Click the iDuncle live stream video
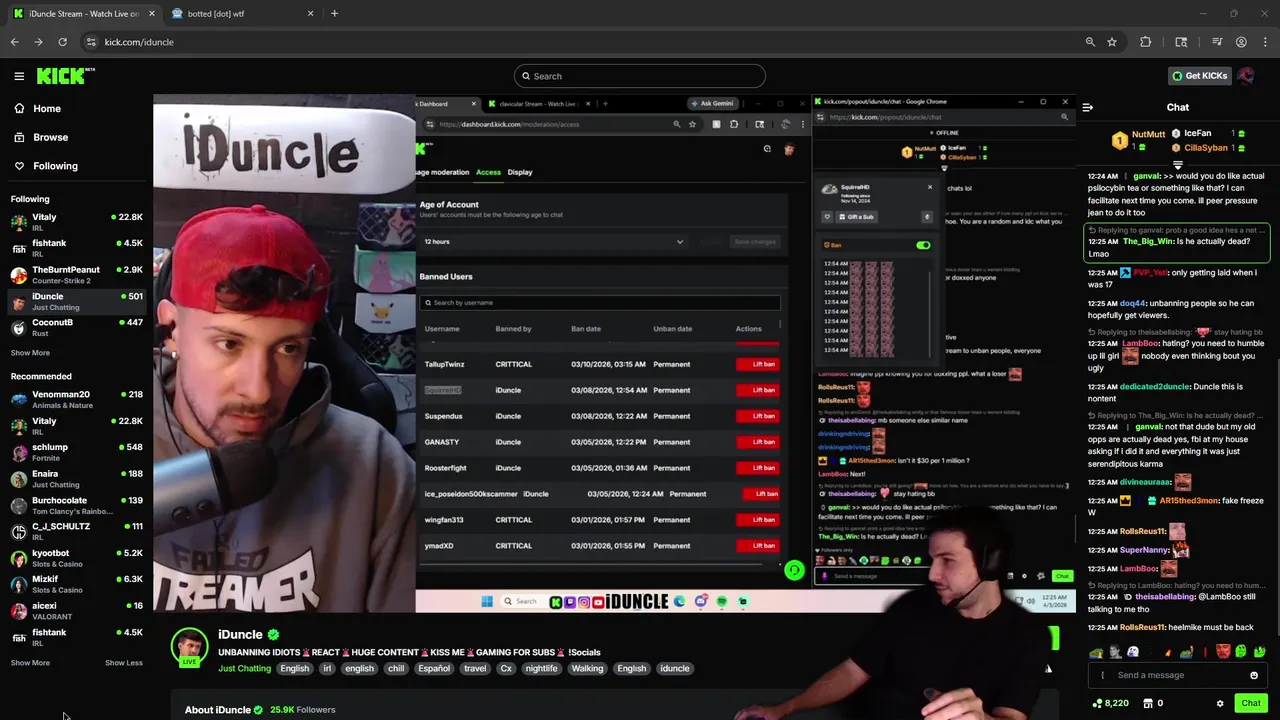 [615, 353]
